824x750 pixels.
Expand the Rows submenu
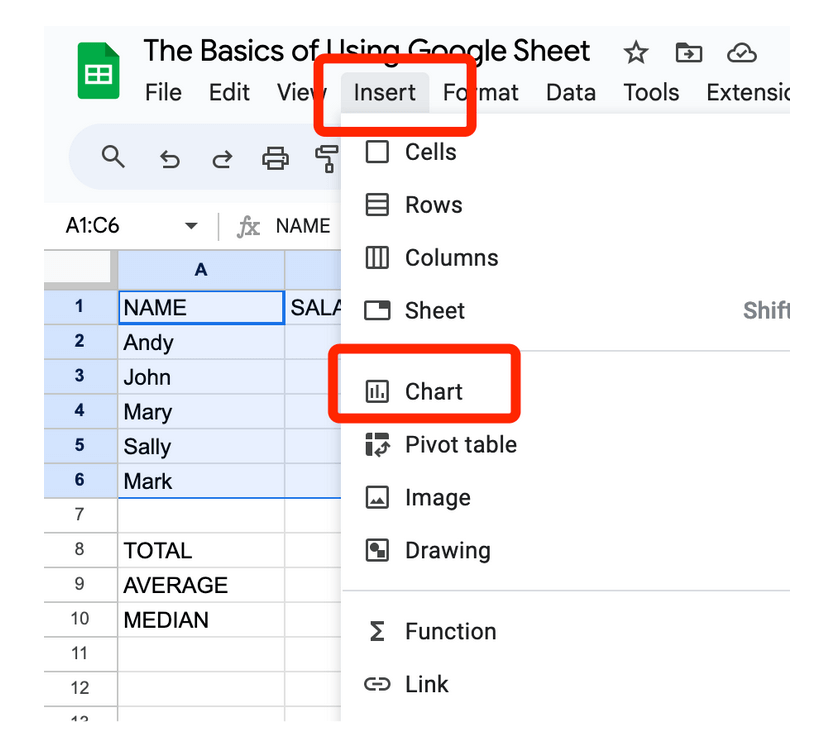pyautogui.click(x=433, y=205)
